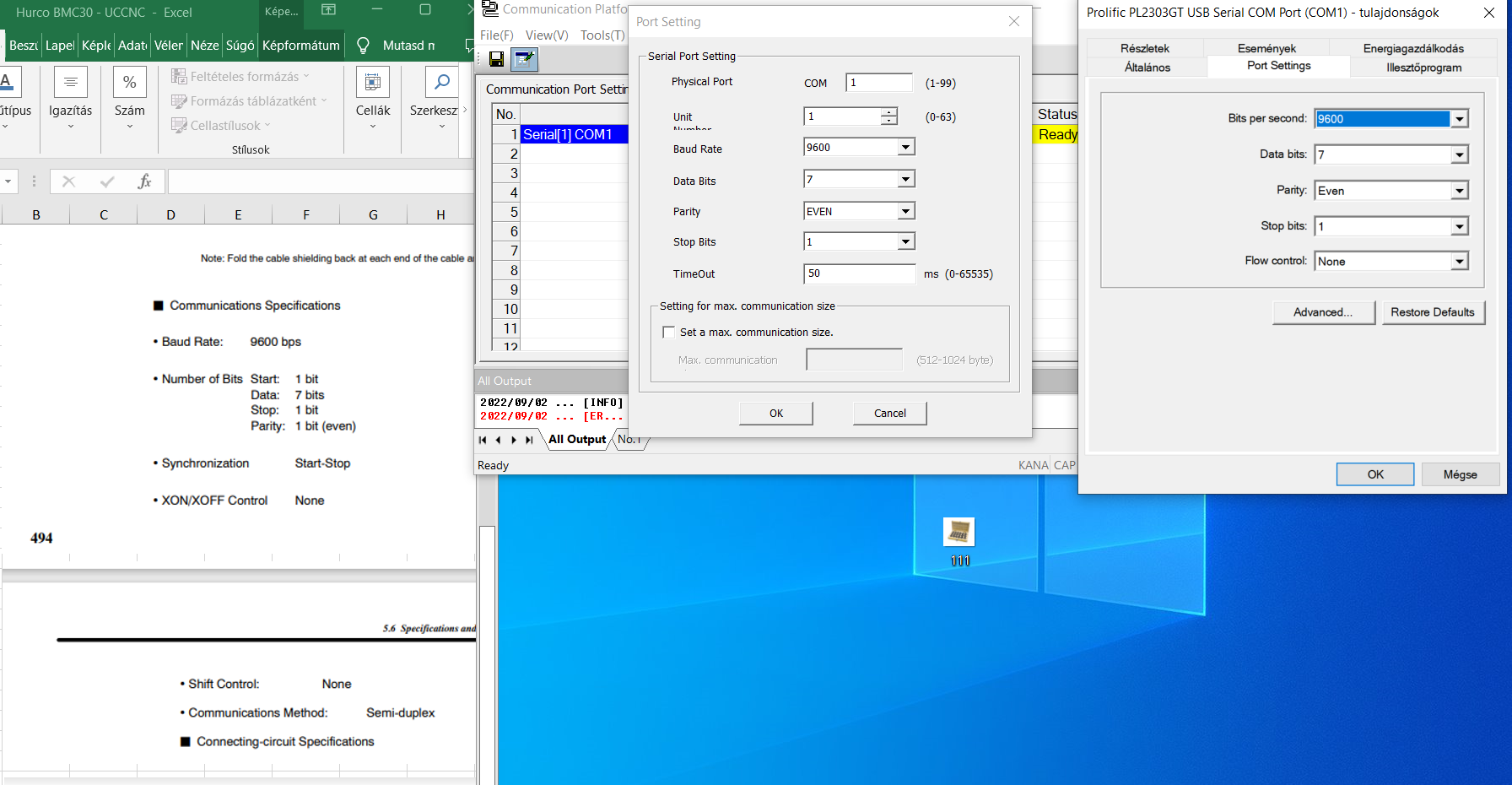The width and height of the screenshot is (1512, 785).
Task: Click previous output tab arrow
Action: (x=498, y=440)
